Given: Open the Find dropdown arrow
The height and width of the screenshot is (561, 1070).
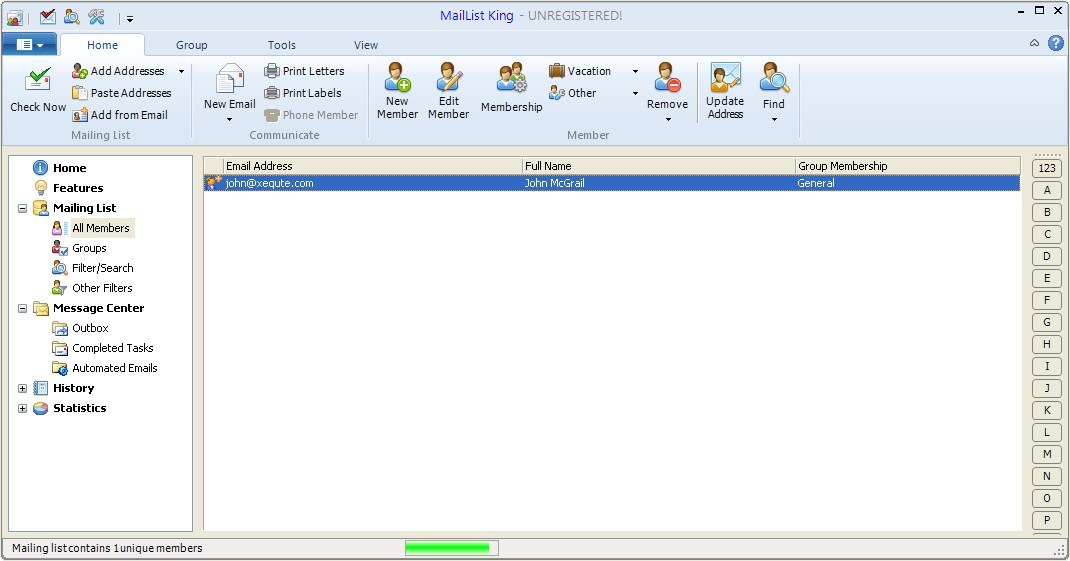Looking at the screenshot, I should coord(774,119).
